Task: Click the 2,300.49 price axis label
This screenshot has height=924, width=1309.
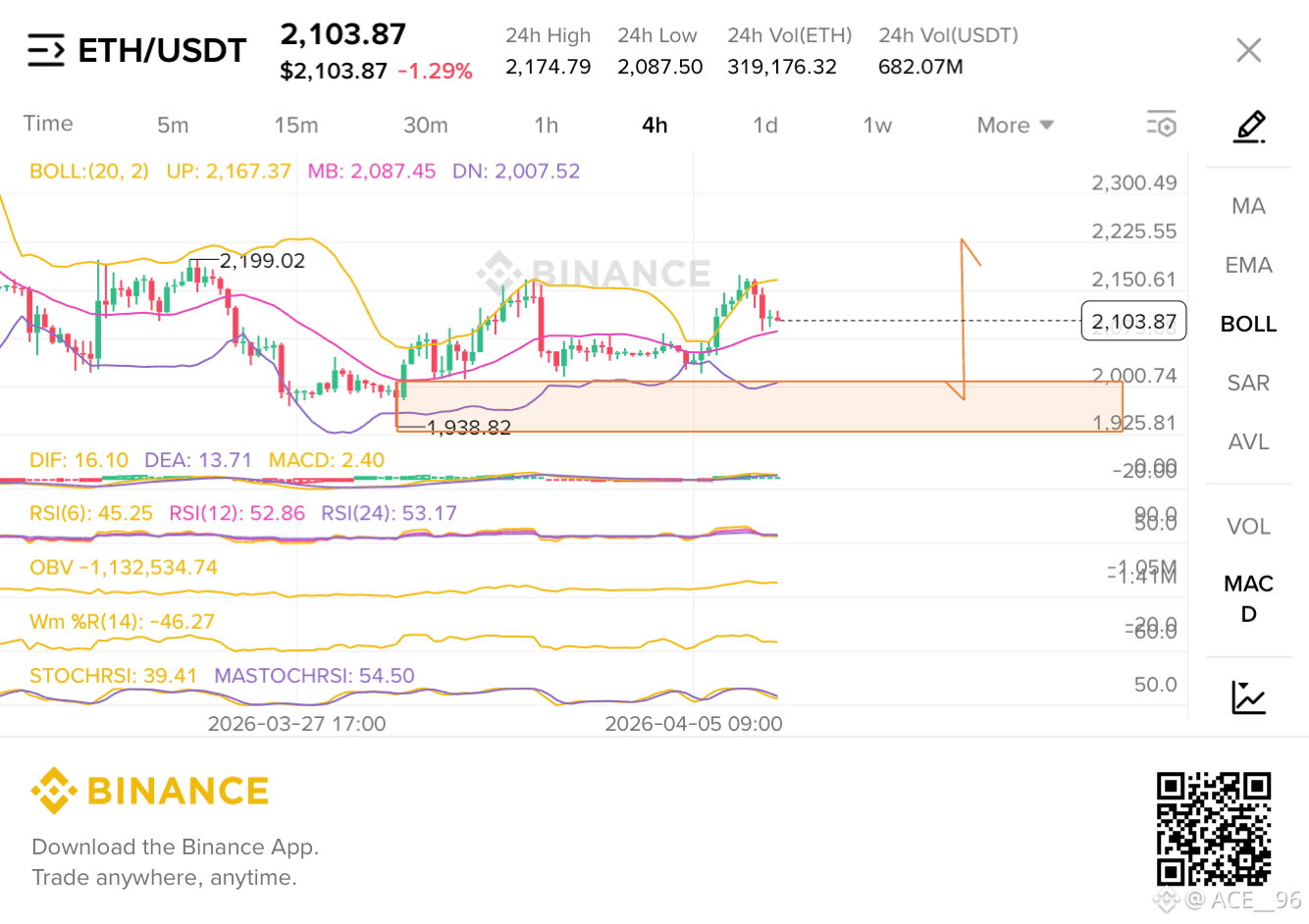Action: [1134, 182]
